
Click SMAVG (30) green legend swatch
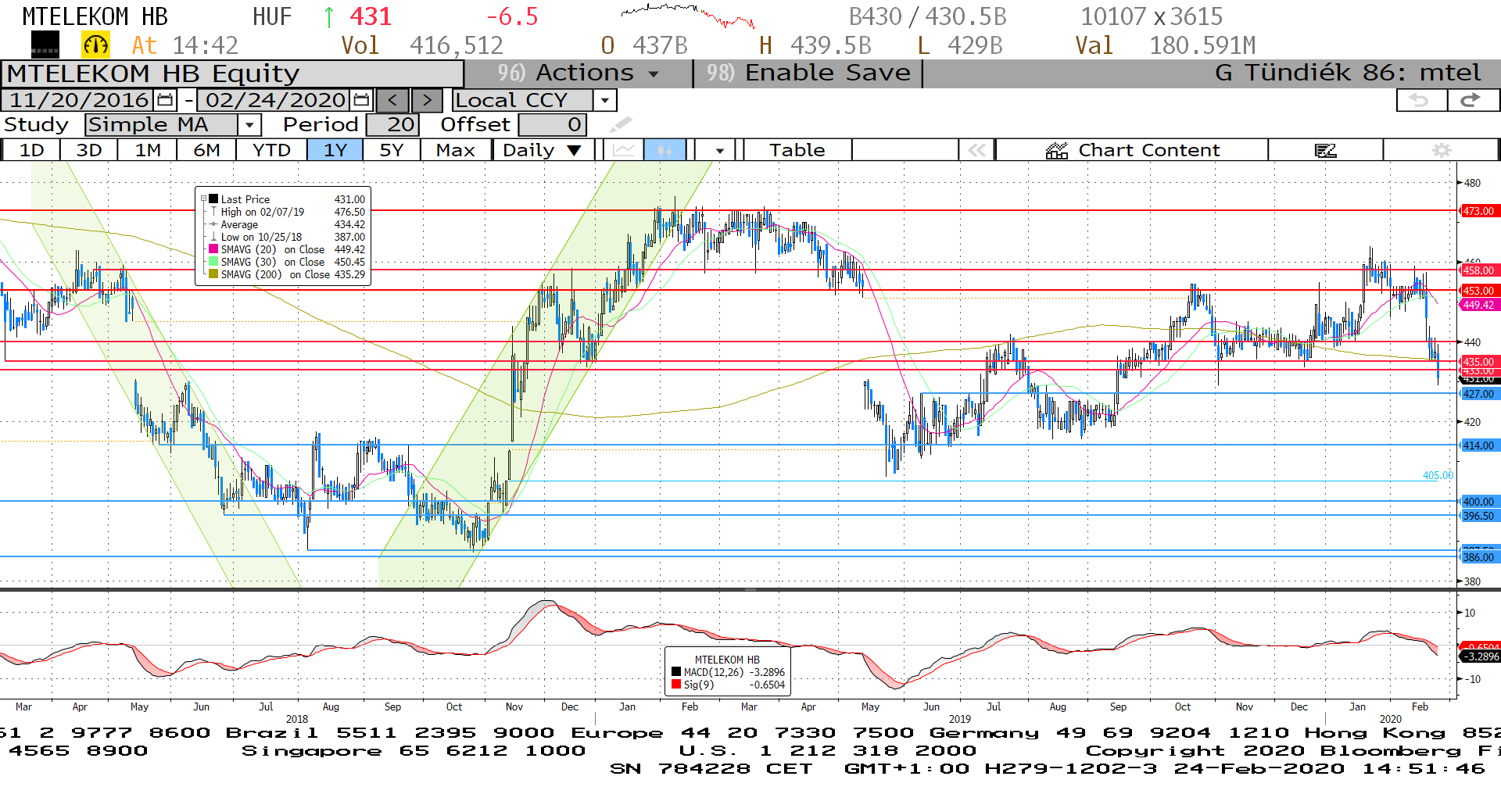213,262
